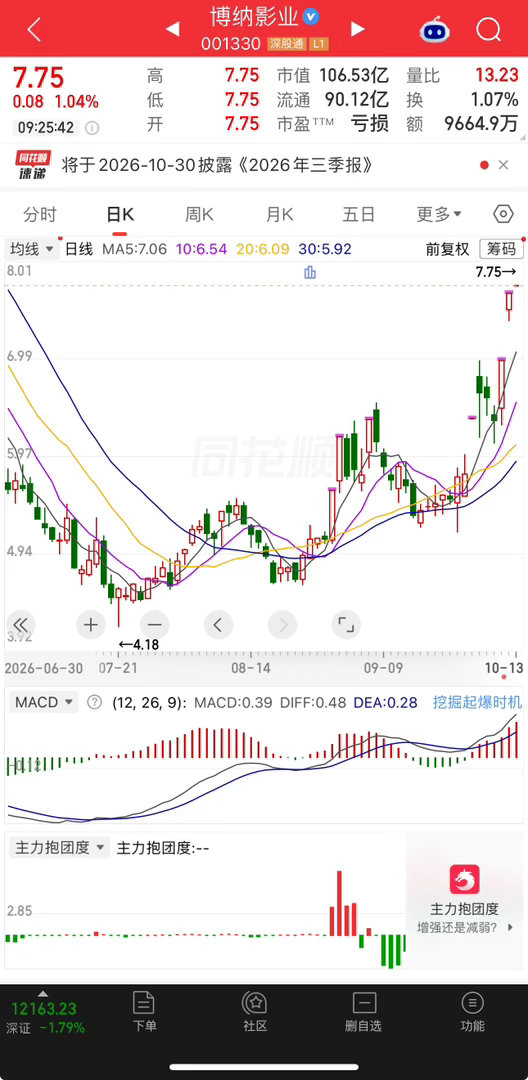The width and height of the screenshot is (528, 1080).
Task: Open the 主力抱团度 indicator dropdown
Action: click(59, 848)
